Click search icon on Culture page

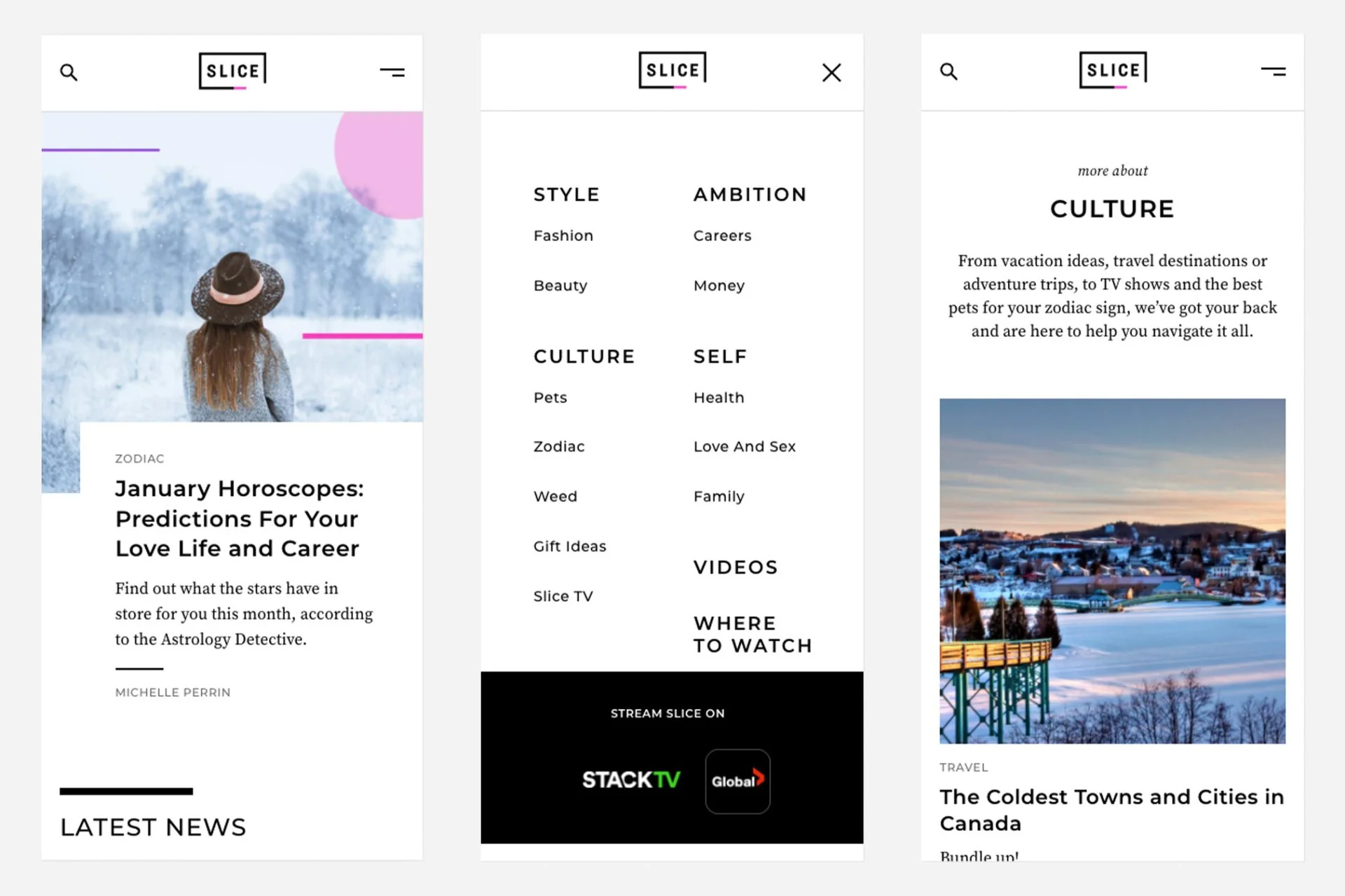[949, 71]
